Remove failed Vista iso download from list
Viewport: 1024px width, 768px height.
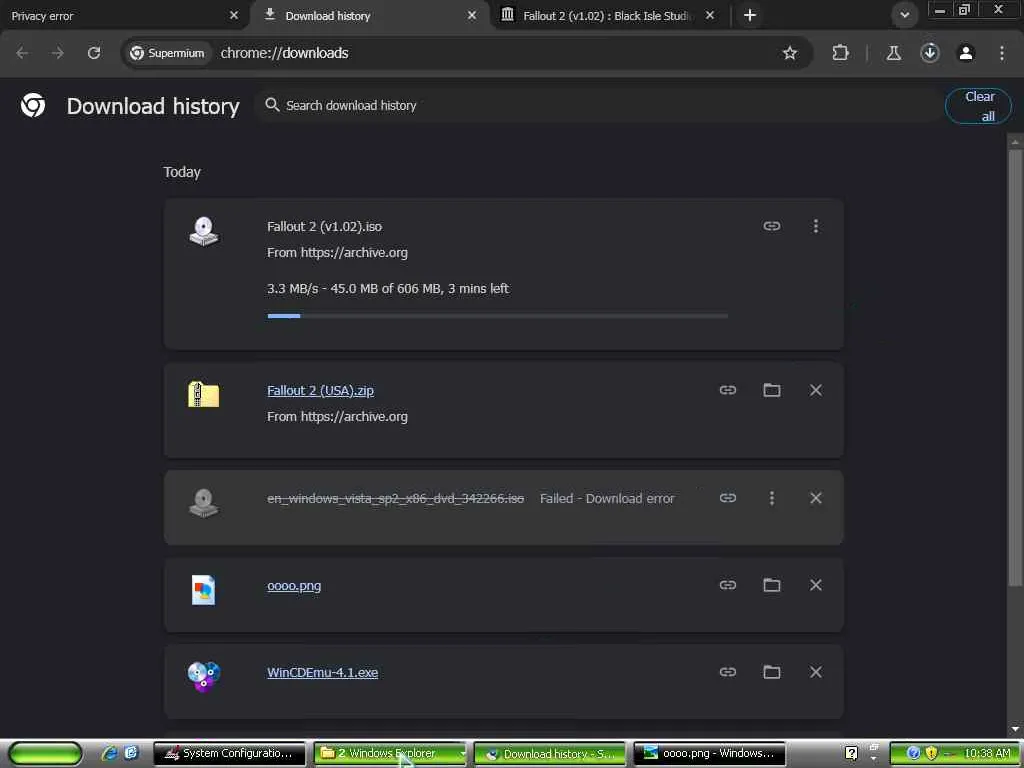pos(816,498)
